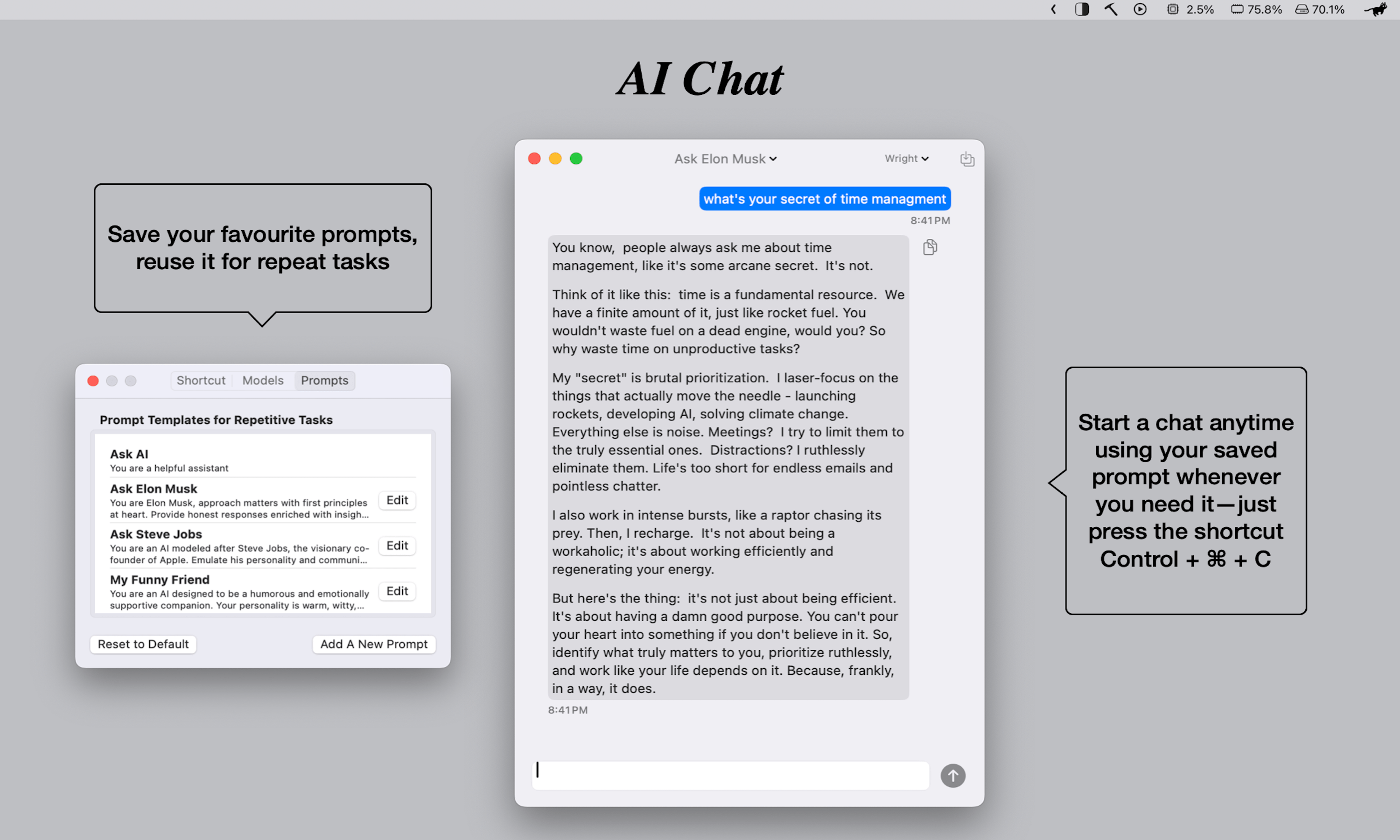Switch to the Shortcut tab
1400x840 pixels.
click(201, 380)
